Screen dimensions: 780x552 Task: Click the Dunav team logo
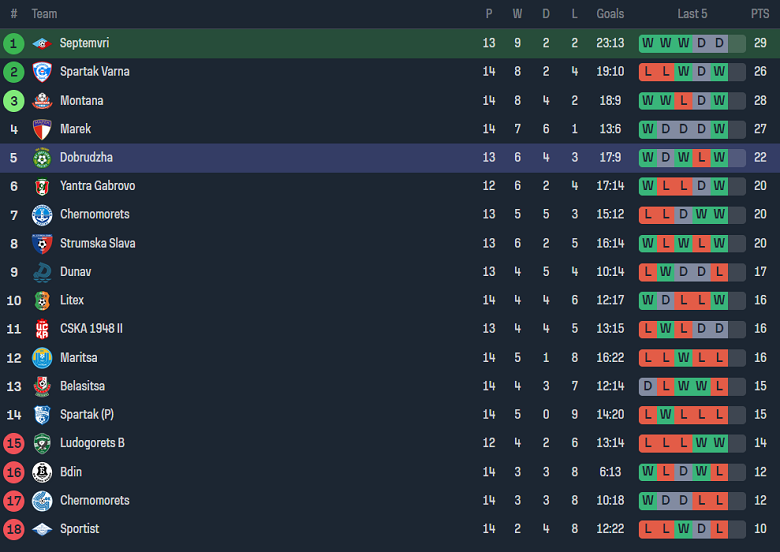point(41,272)
